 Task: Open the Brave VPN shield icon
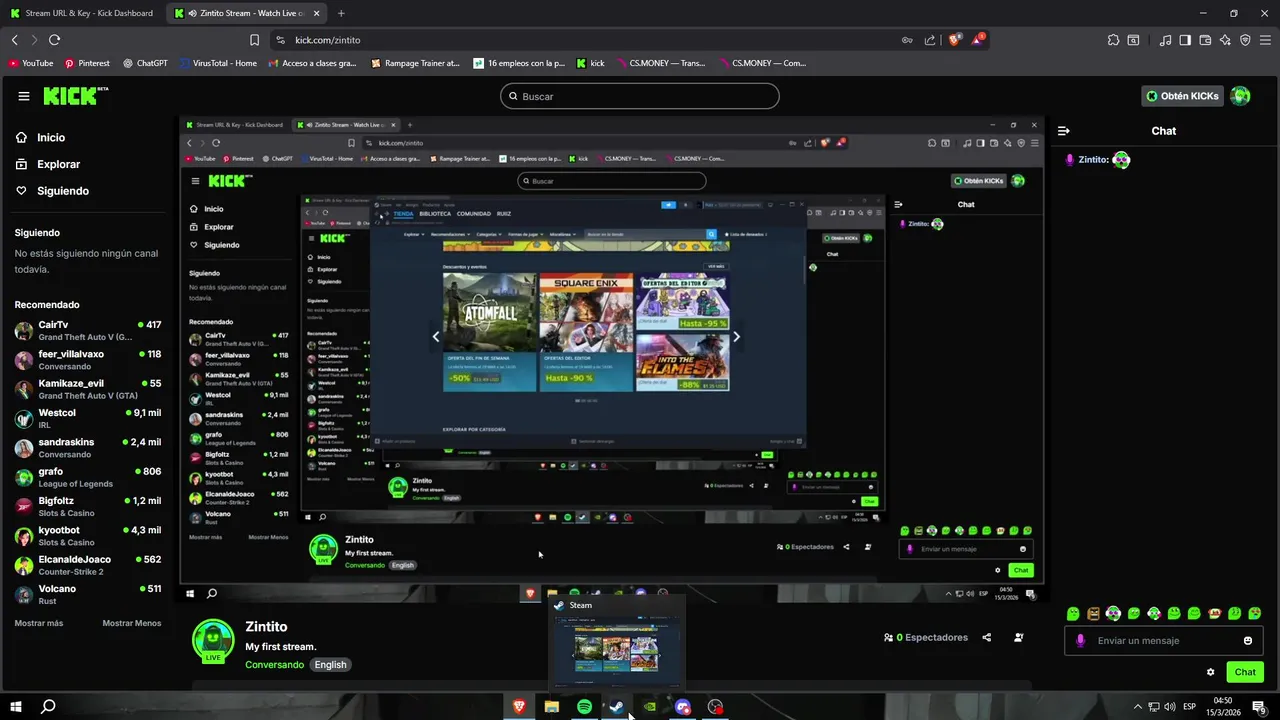pyautogui.click(x=1245, y=40)
